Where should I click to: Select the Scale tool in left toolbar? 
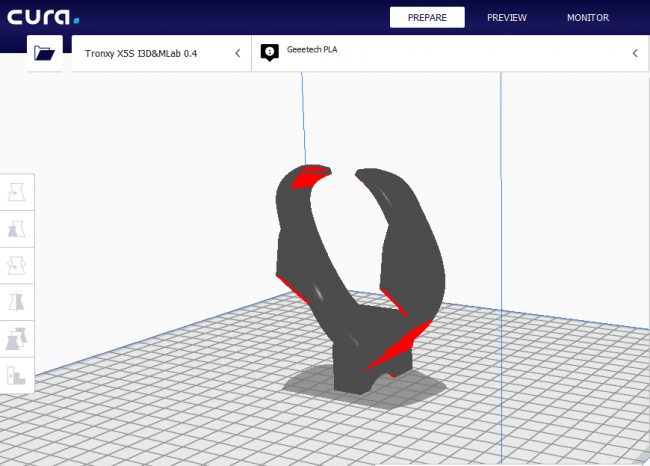click(17, 229)
